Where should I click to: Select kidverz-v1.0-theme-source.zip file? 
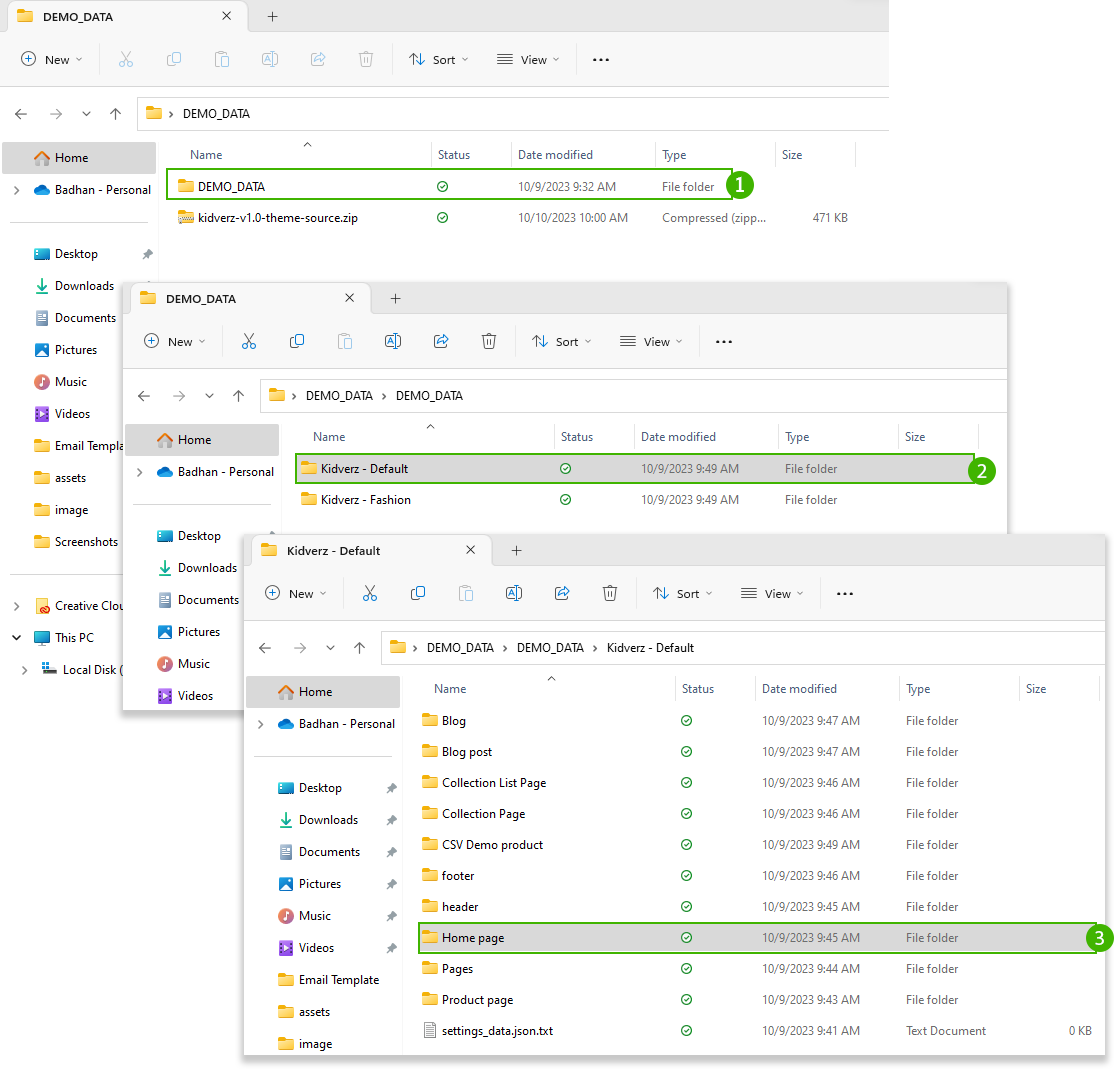tap(277, 217)
